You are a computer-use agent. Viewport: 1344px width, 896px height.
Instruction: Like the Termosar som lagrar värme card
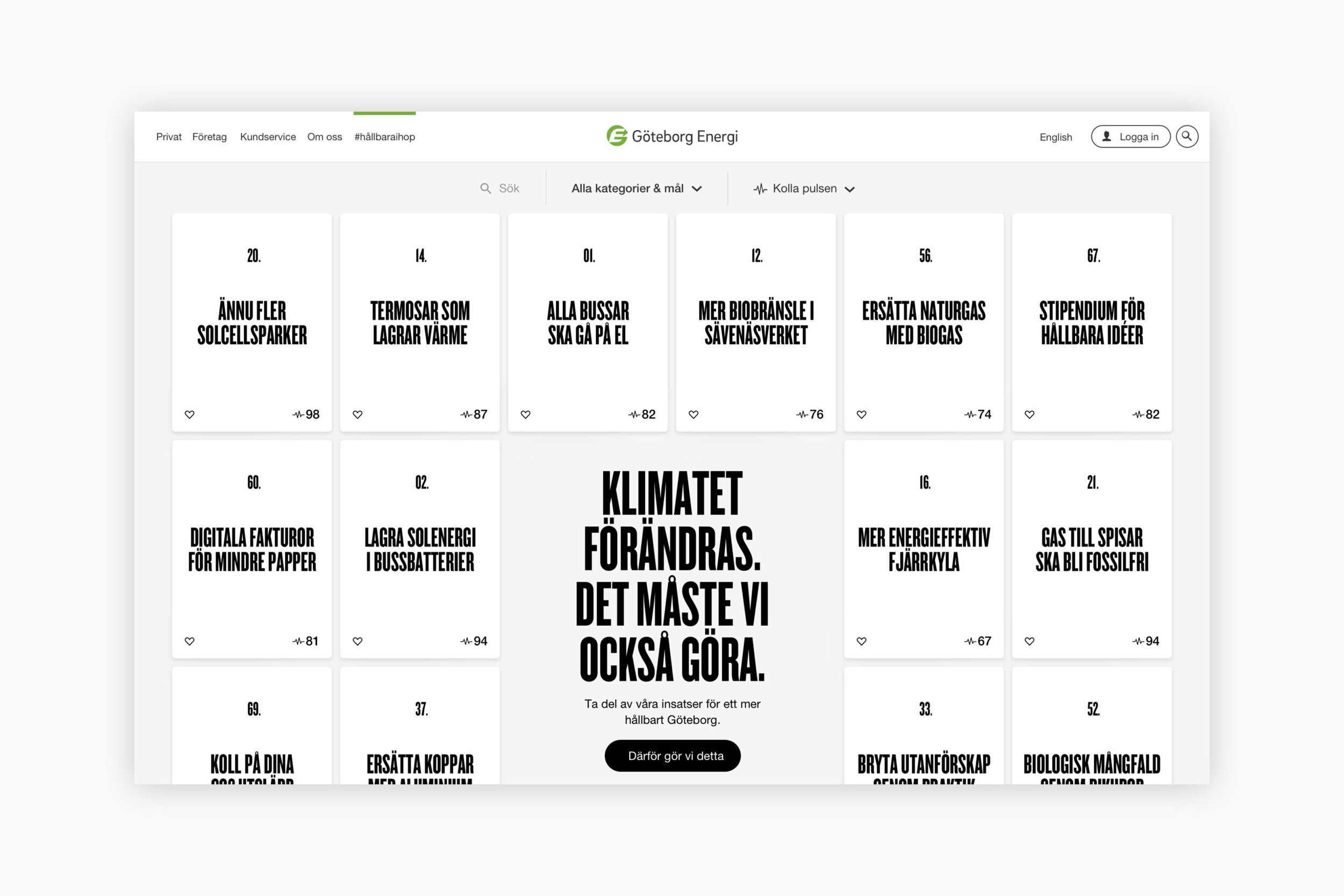tap(358, 414)
